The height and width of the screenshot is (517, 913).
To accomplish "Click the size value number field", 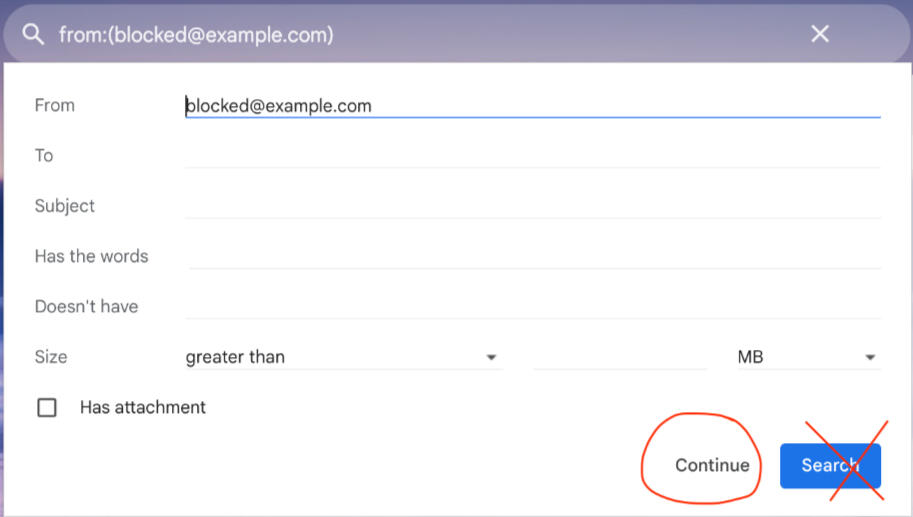I will pyautogui.click(x=620, y=357).
